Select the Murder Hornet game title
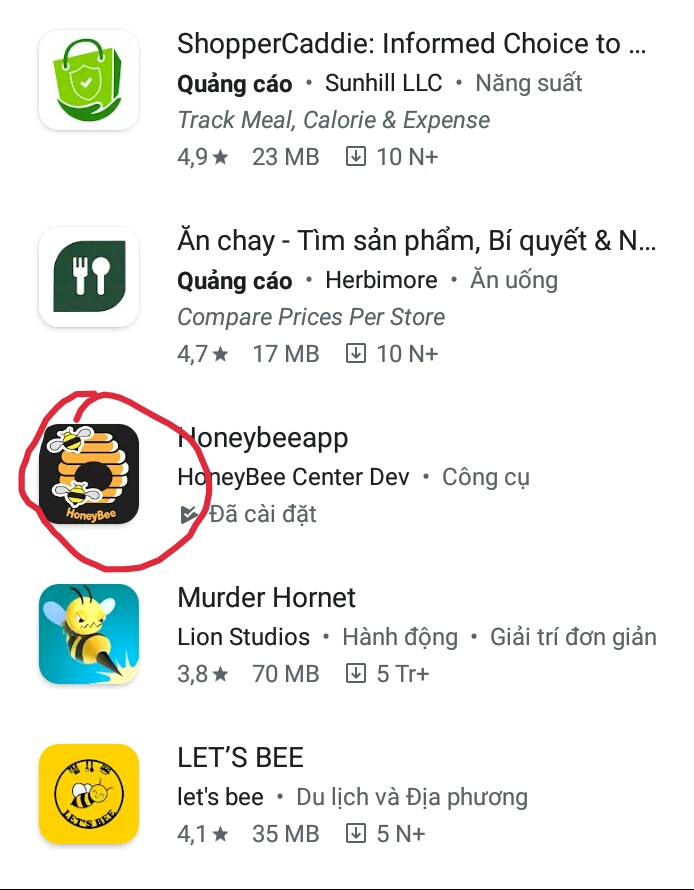Image resolution: width=694 pixels, height=890 pixels. (x=267, y=598)
